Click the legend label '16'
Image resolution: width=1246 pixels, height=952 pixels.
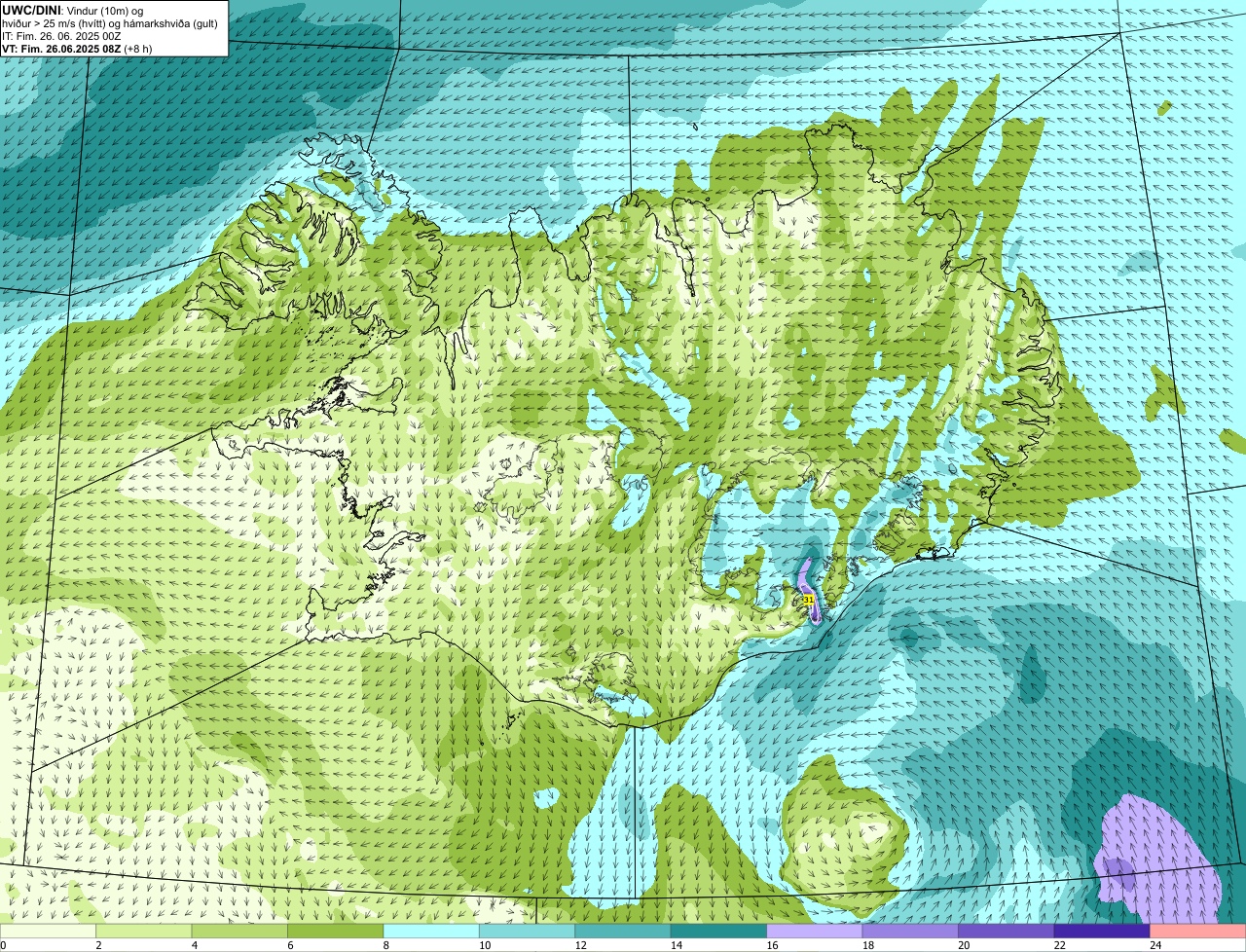(x=772, y=945)
